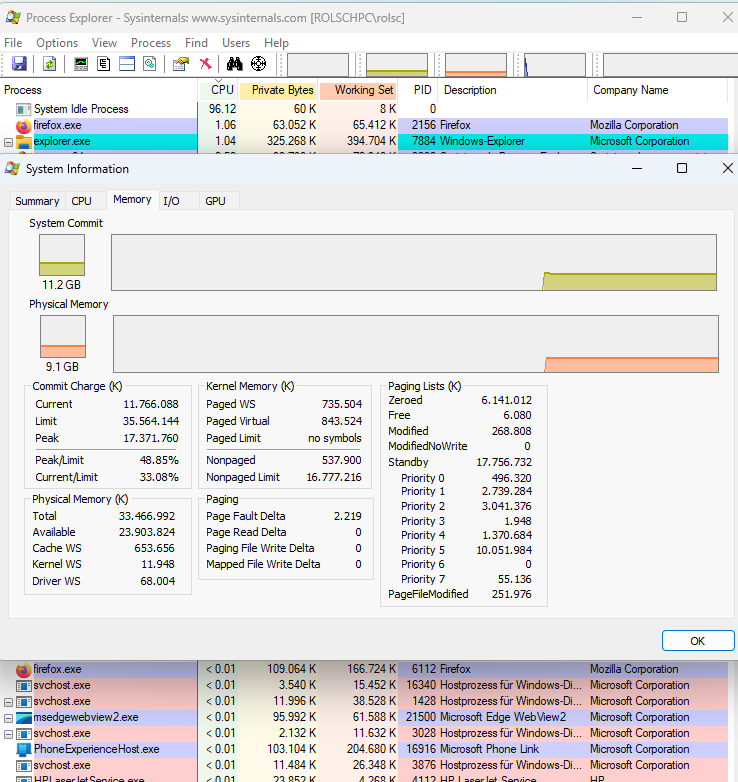Open the Help menu
Image resolution: width=738 pixels, height=782 pixels.
pos(276,43)
